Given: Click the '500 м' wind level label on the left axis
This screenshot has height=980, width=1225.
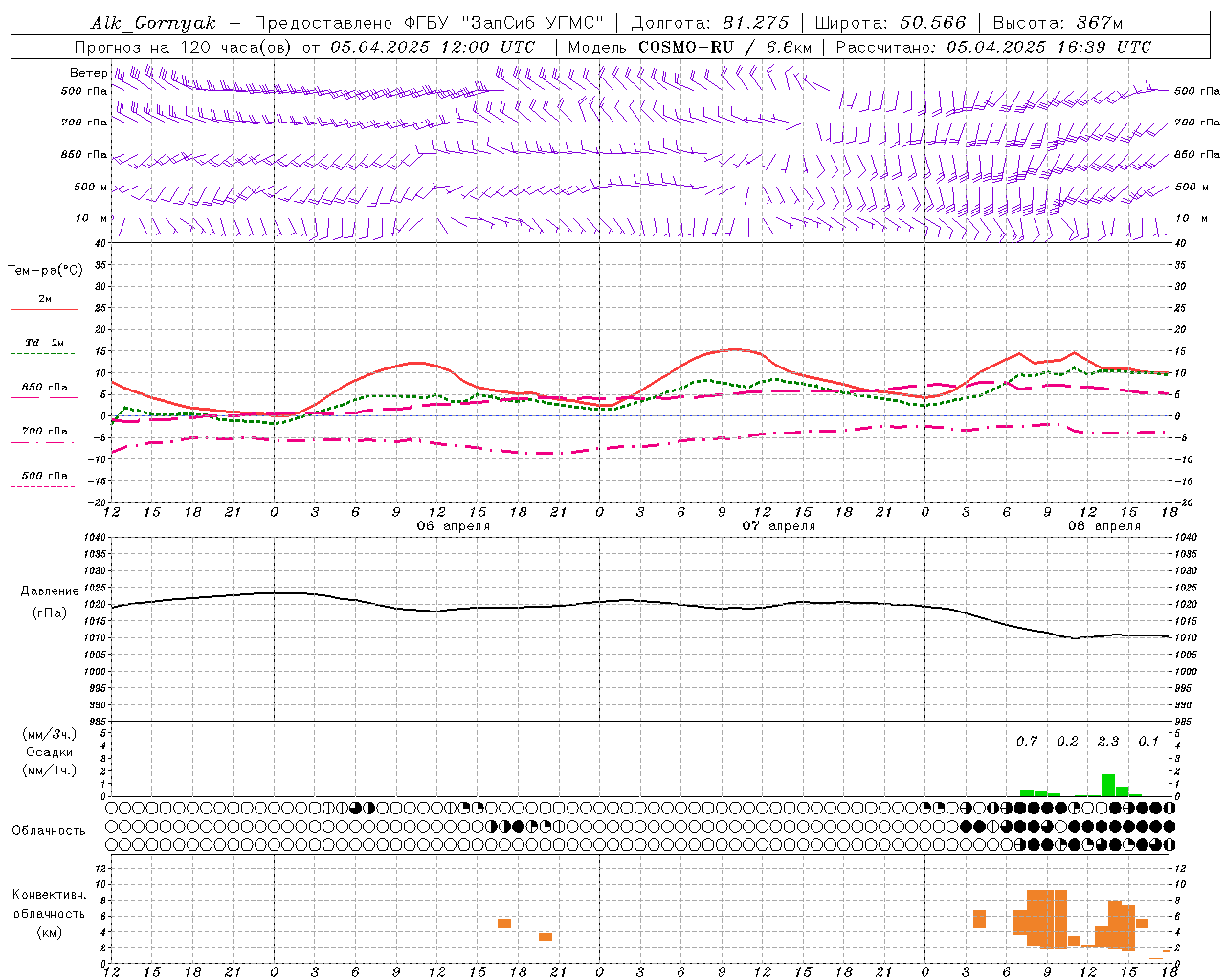Looking at the screenshot, I should click(91, 187).
